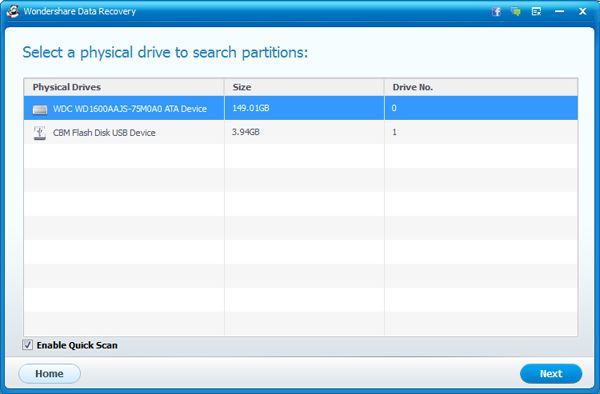600x394 pixels.
Task: Click the USB drive icon for CBM Flash Disk
Action: click(39, 133)
